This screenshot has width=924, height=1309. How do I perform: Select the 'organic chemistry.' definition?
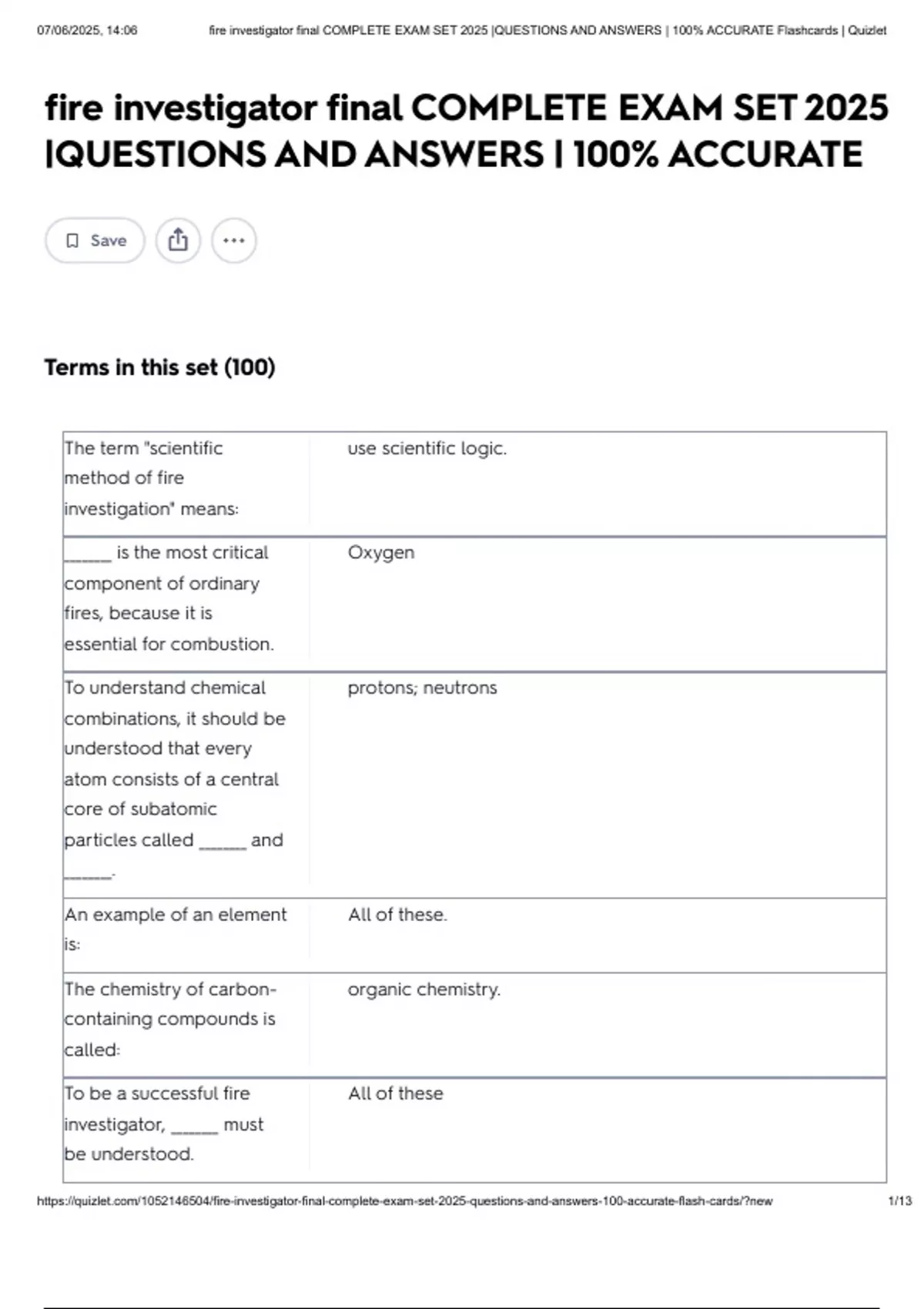pyautogui.click(x=423, y=989)
